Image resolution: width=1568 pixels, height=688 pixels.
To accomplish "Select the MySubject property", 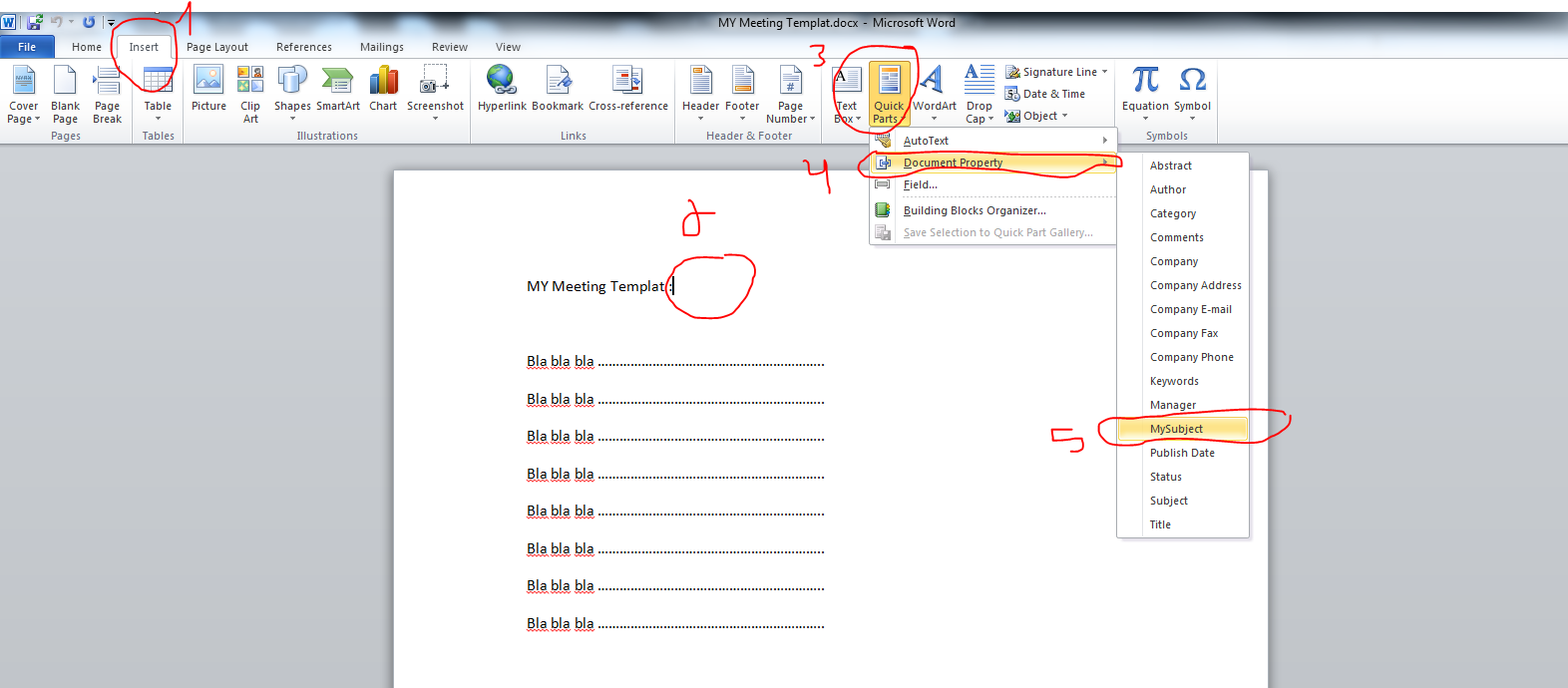I will (x=1183, y=429).
